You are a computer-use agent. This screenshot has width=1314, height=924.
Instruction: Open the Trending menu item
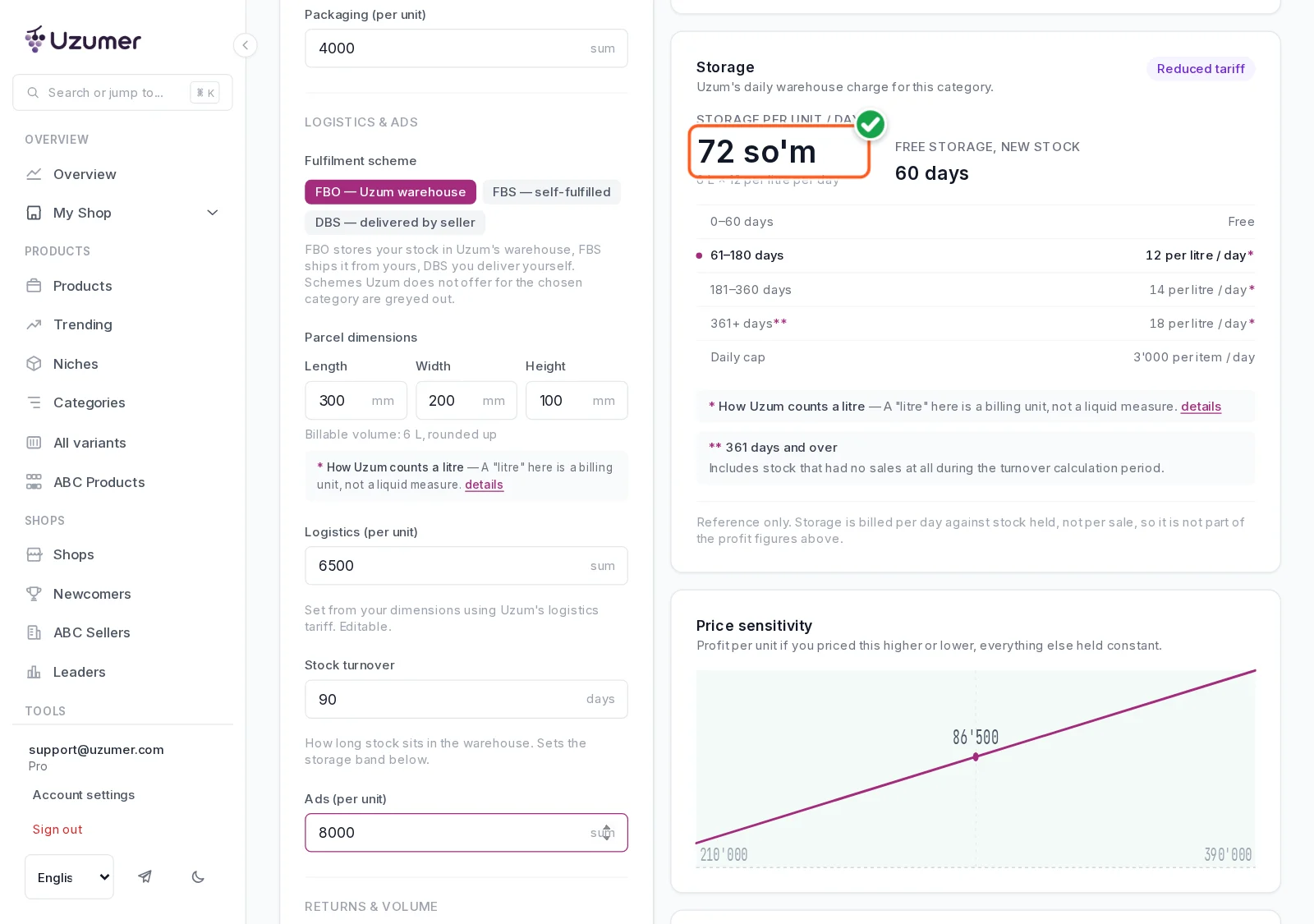(122, 324)
